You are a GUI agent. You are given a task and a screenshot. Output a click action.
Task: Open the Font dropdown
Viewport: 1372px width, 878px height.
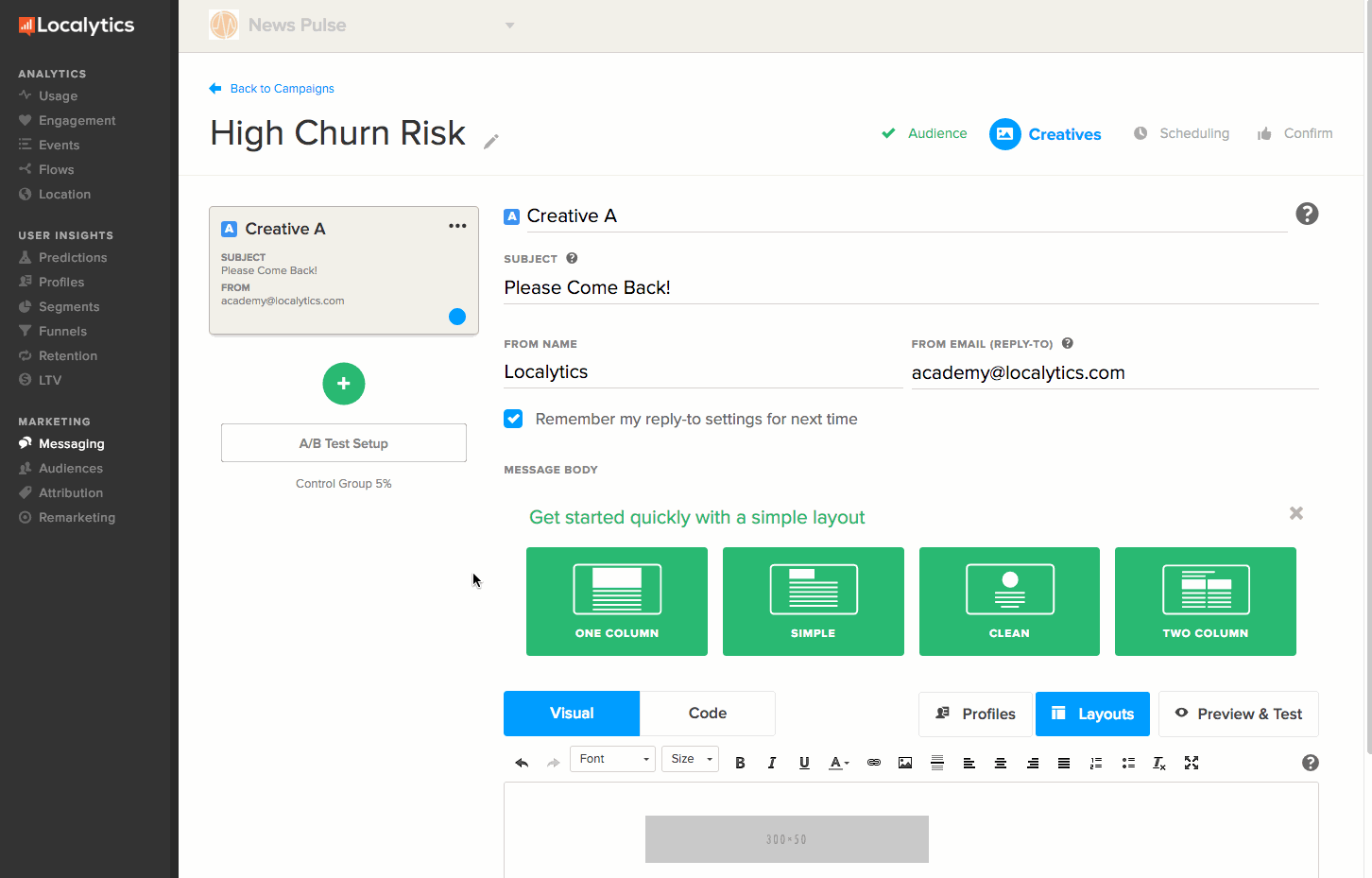point(612,759)
